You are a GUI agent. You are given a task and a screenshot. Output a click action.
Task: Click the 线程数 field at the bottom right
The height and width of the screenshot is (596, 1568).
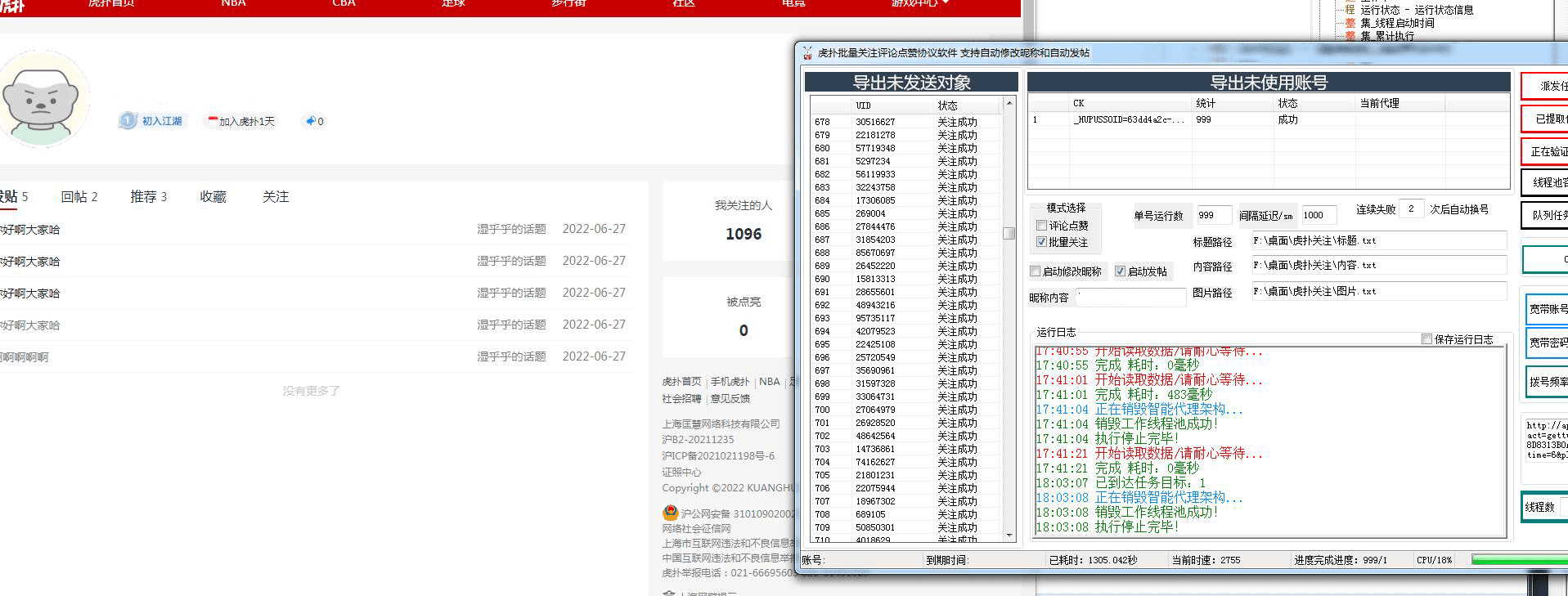[x=1562, y=507]
